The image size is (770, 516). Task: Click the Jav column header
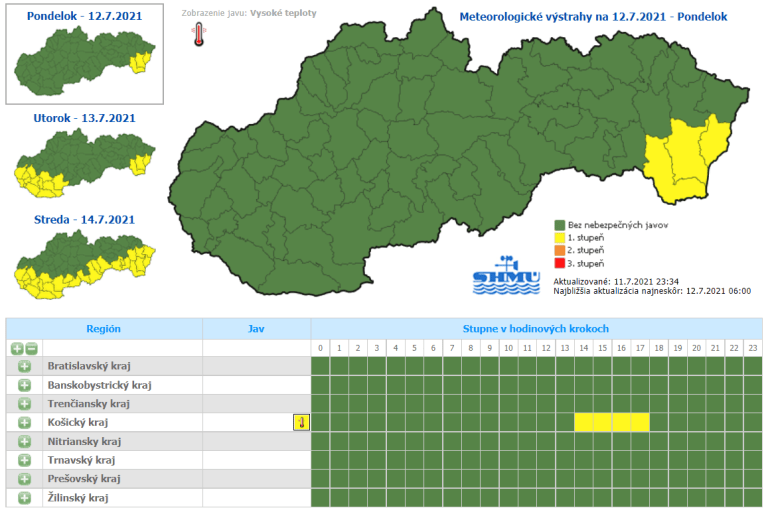click(x=256, y=328)
